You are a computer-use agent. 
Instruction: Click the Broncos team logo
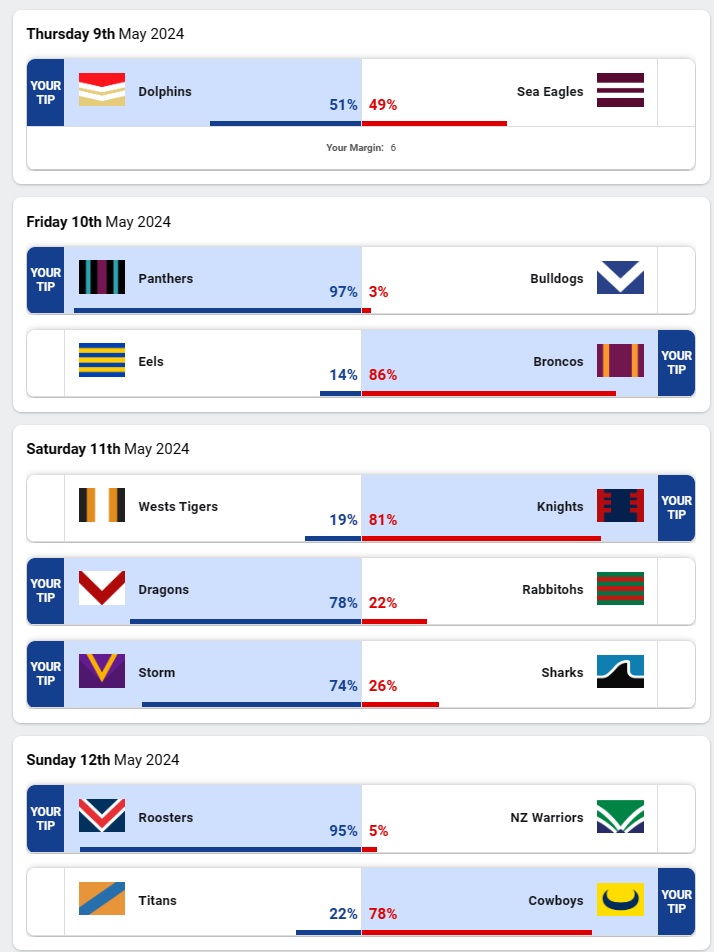[x=620, y=360]
